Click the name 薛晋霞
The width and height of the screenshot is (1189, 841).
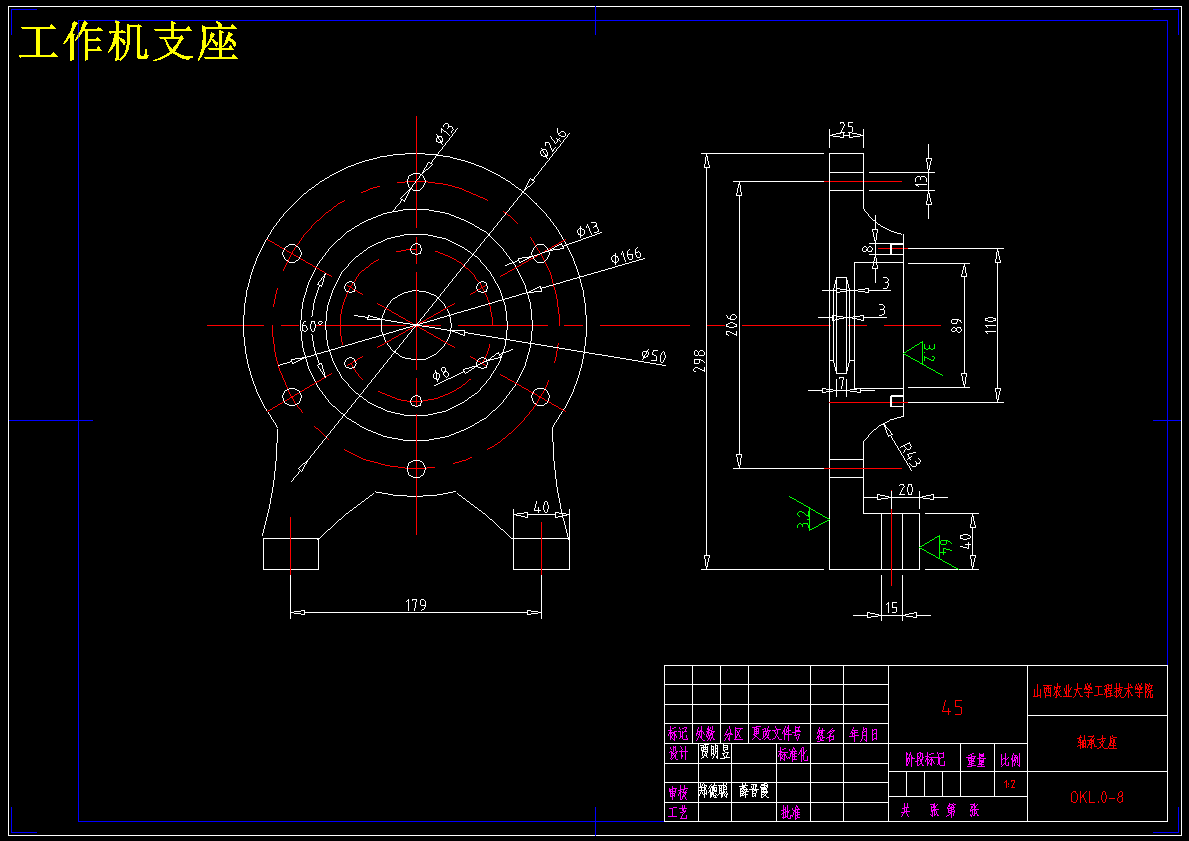(754, 791)
